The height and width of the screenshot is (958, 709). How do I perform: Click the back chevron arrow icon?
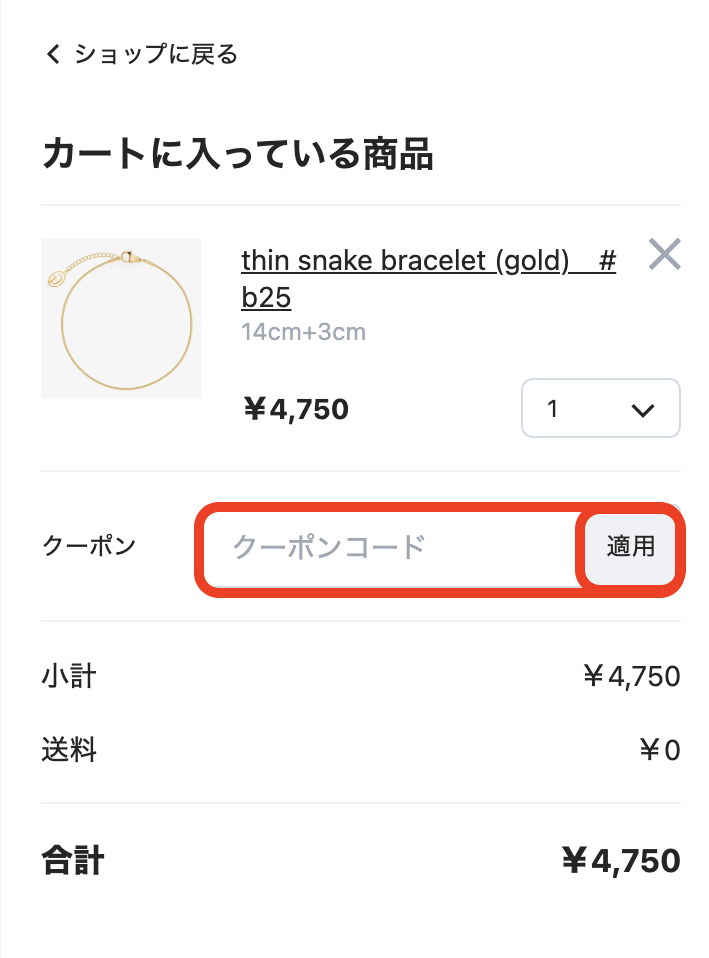coord(53,54)
